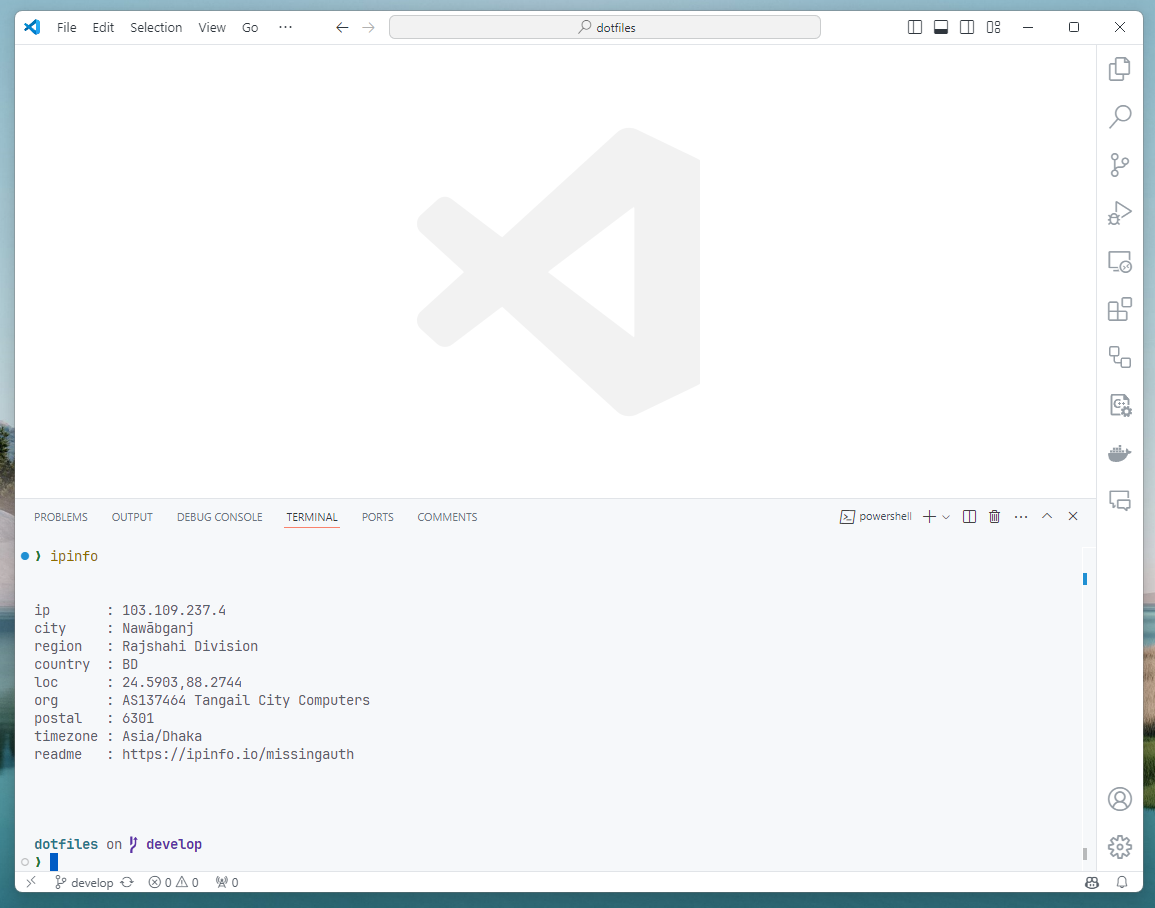Viewport: 1155px width, 908px height.
Task: Launch a new terminal with the plus icon
Action: point(928,516)
